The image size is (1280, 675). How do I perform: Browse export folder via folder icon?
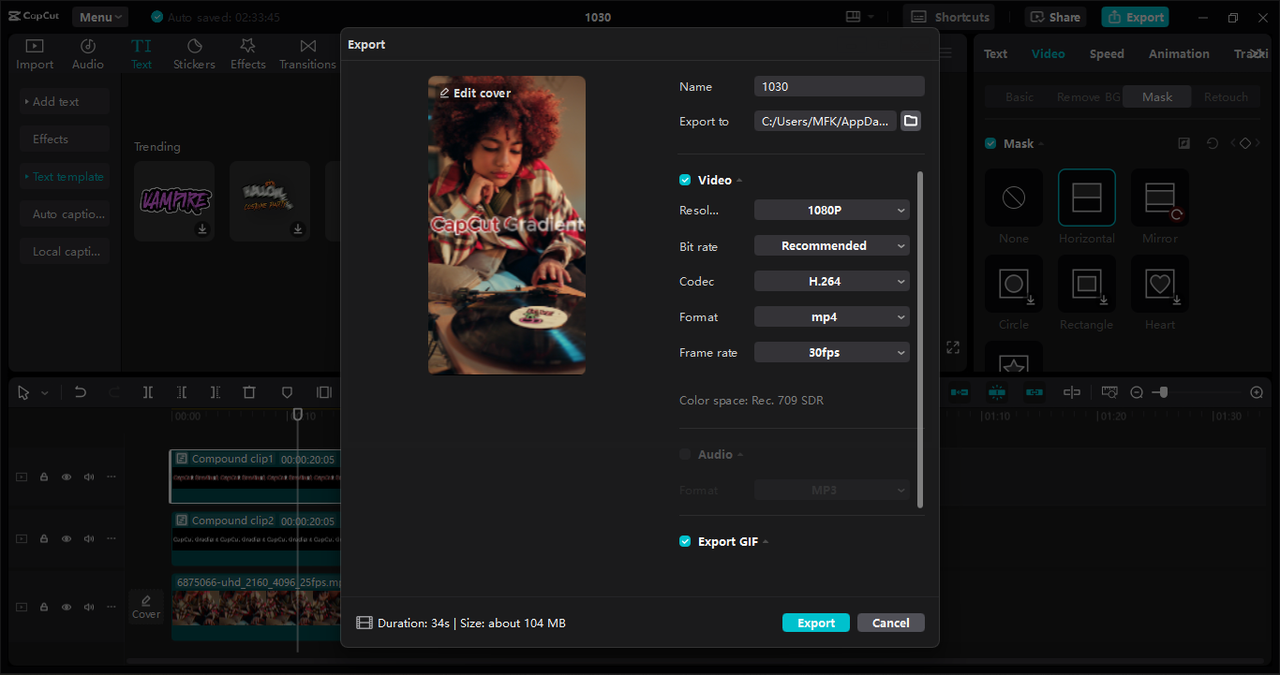click(910, 121)
